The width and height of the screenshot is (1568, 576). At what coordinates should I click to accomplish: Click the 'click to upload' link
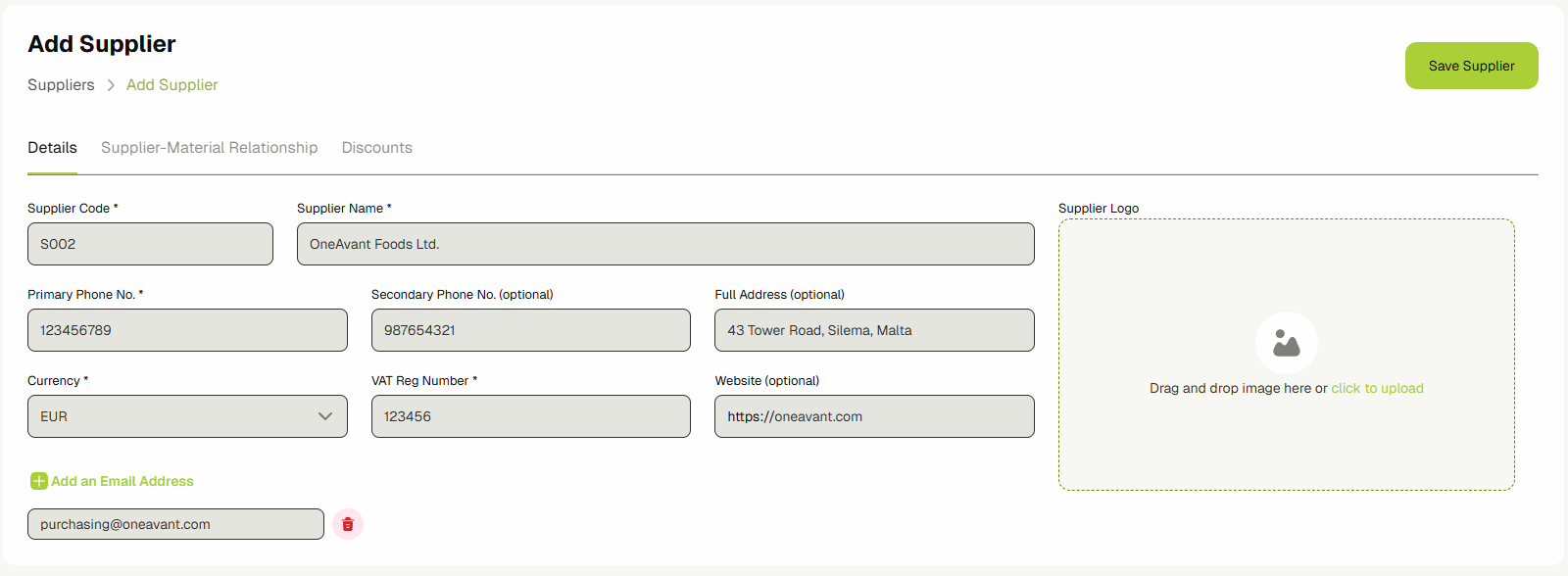click(x=1377, y=388)
